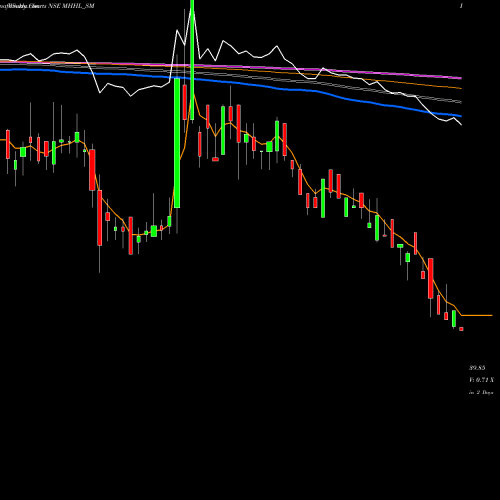
Task: Click the last small red candlestick
Action: pyautogui.click(x=461, y=329)
